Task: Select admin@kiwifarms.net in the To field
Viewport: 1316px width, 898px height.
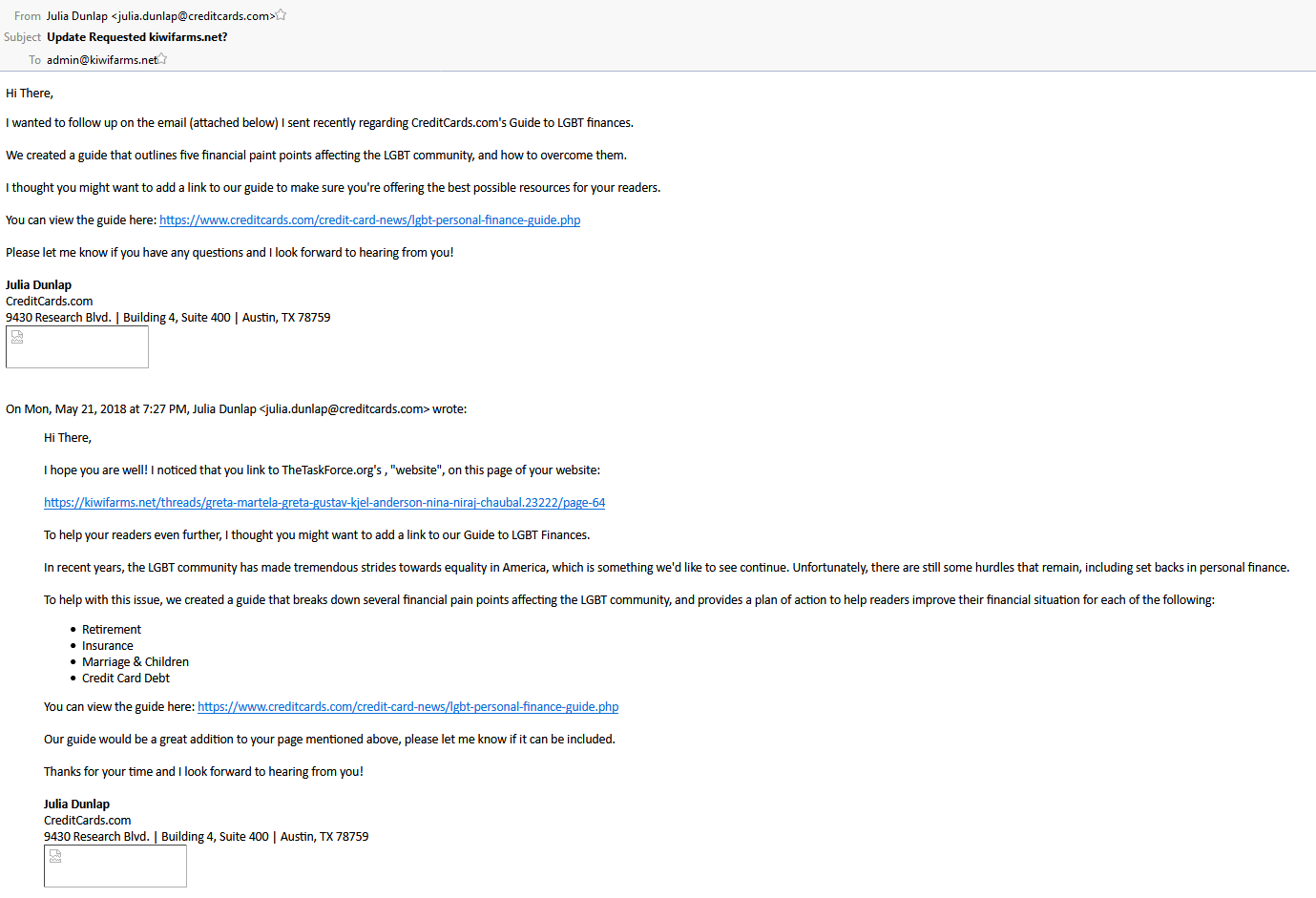Action: click(x=102, y=60)
